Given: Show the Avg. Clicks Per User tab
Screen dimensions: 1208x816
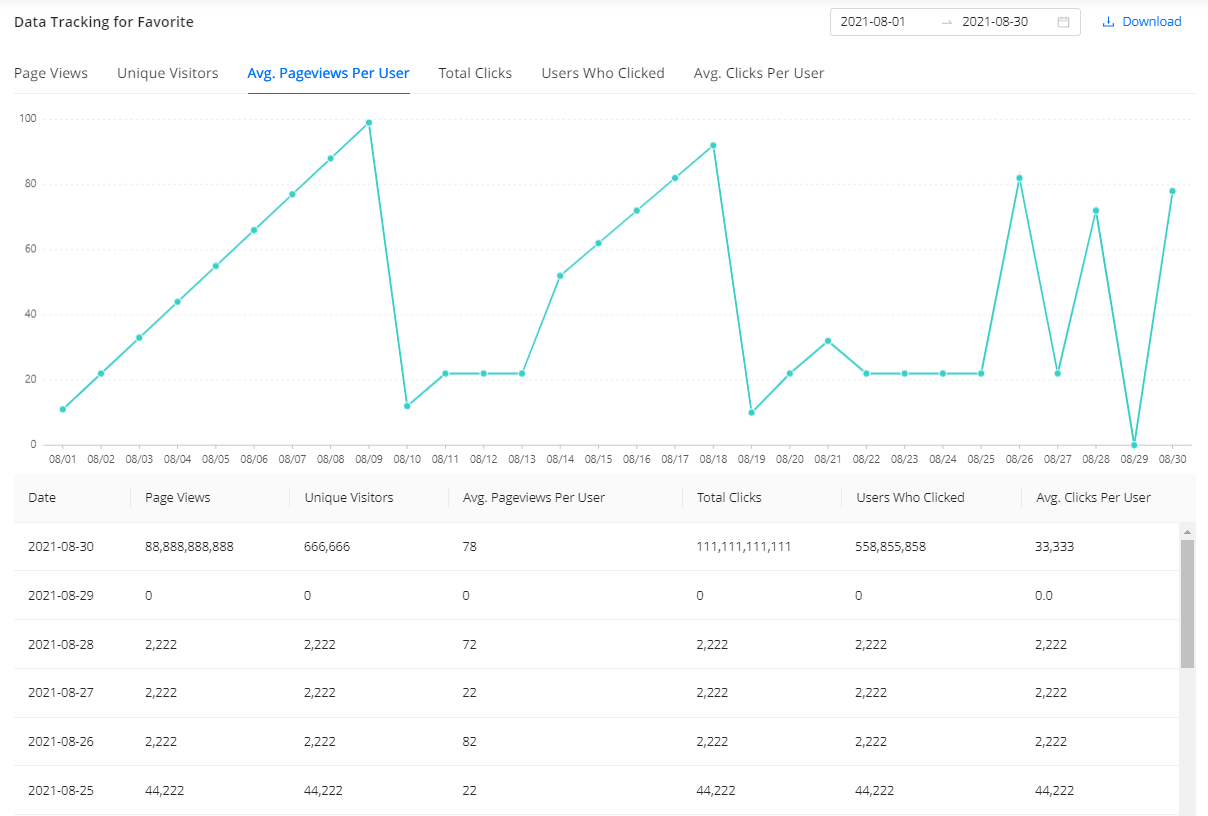Looking at the screenshot, I should click(759, 73).
